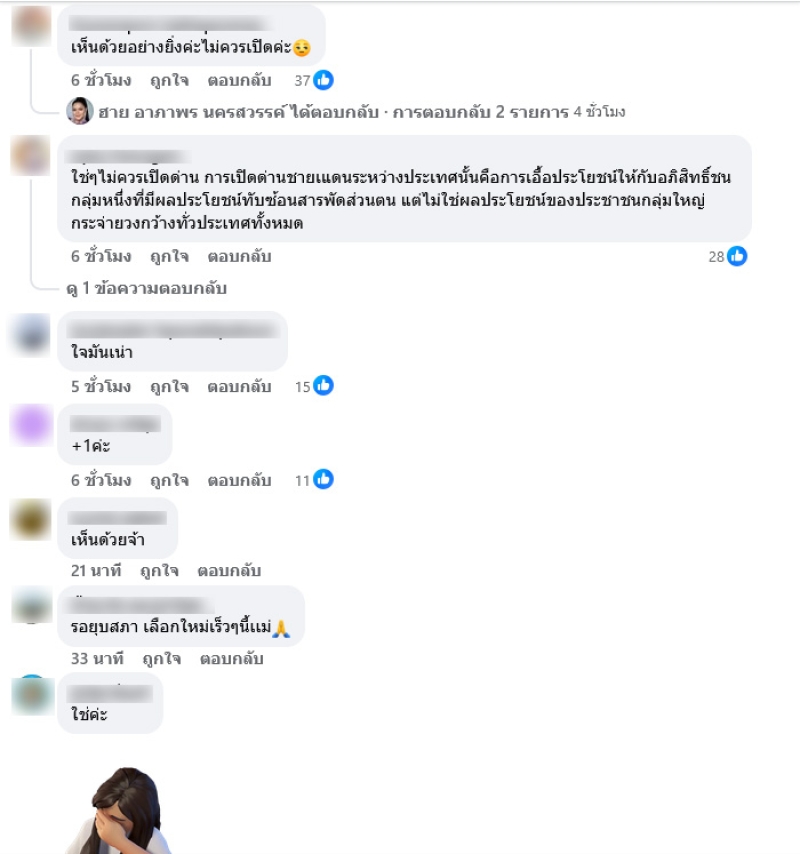Reply to the top เห็นด้วยอย่างยิ่ง comment
This screenshot has width=800, height=854.
click(239, 81)
